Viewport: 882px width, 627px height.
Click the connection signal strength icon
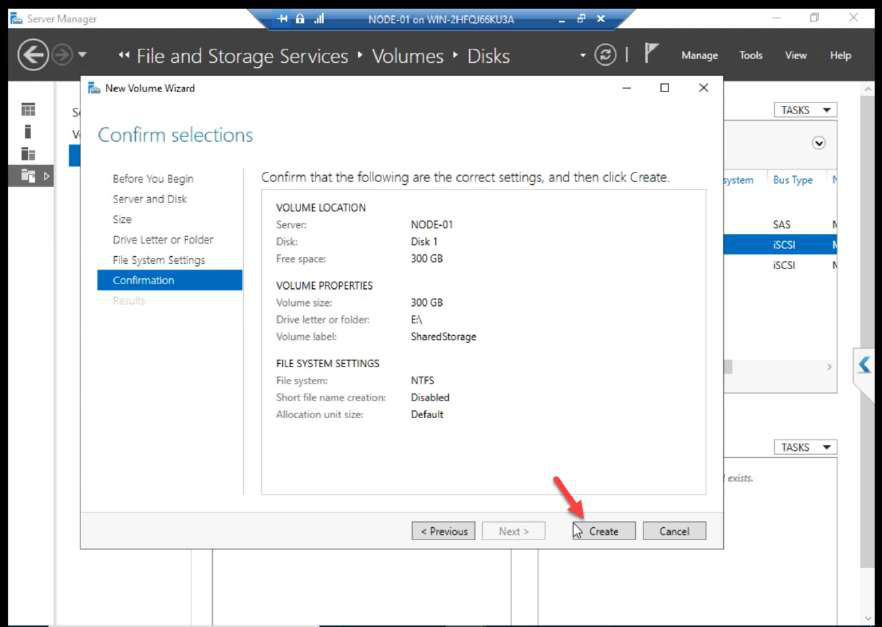click(319, 19)
